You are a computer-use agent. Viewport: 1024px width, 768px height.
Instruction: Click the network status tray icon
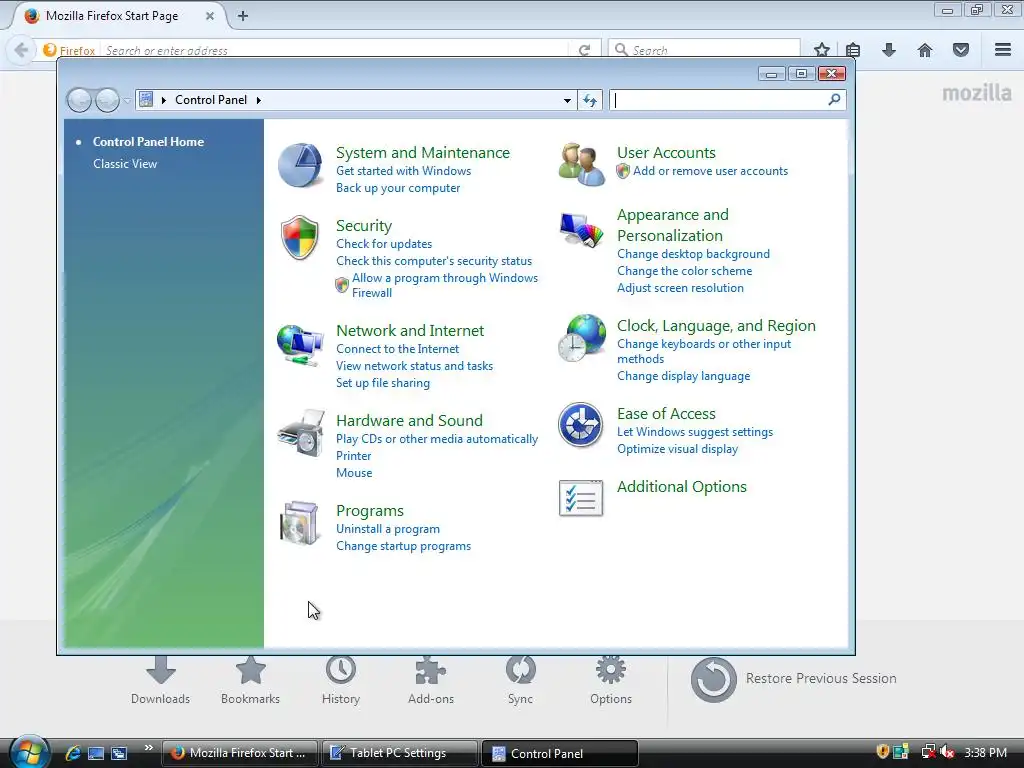[927, 752]
